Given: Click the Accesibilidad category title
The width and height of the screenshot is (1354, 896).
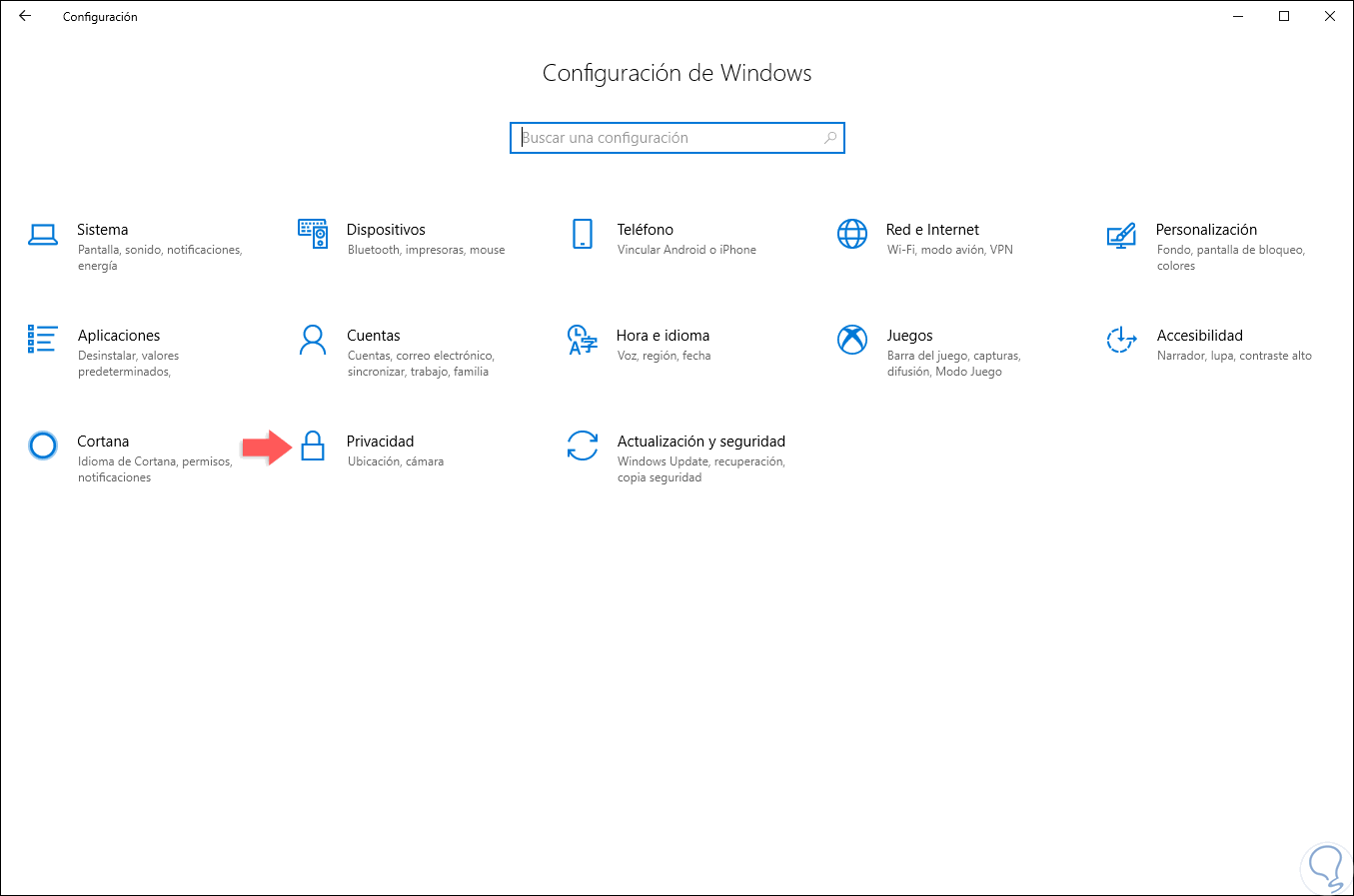Looking at the screenshot, I should pyautogui.click(x=1200, y=336).
